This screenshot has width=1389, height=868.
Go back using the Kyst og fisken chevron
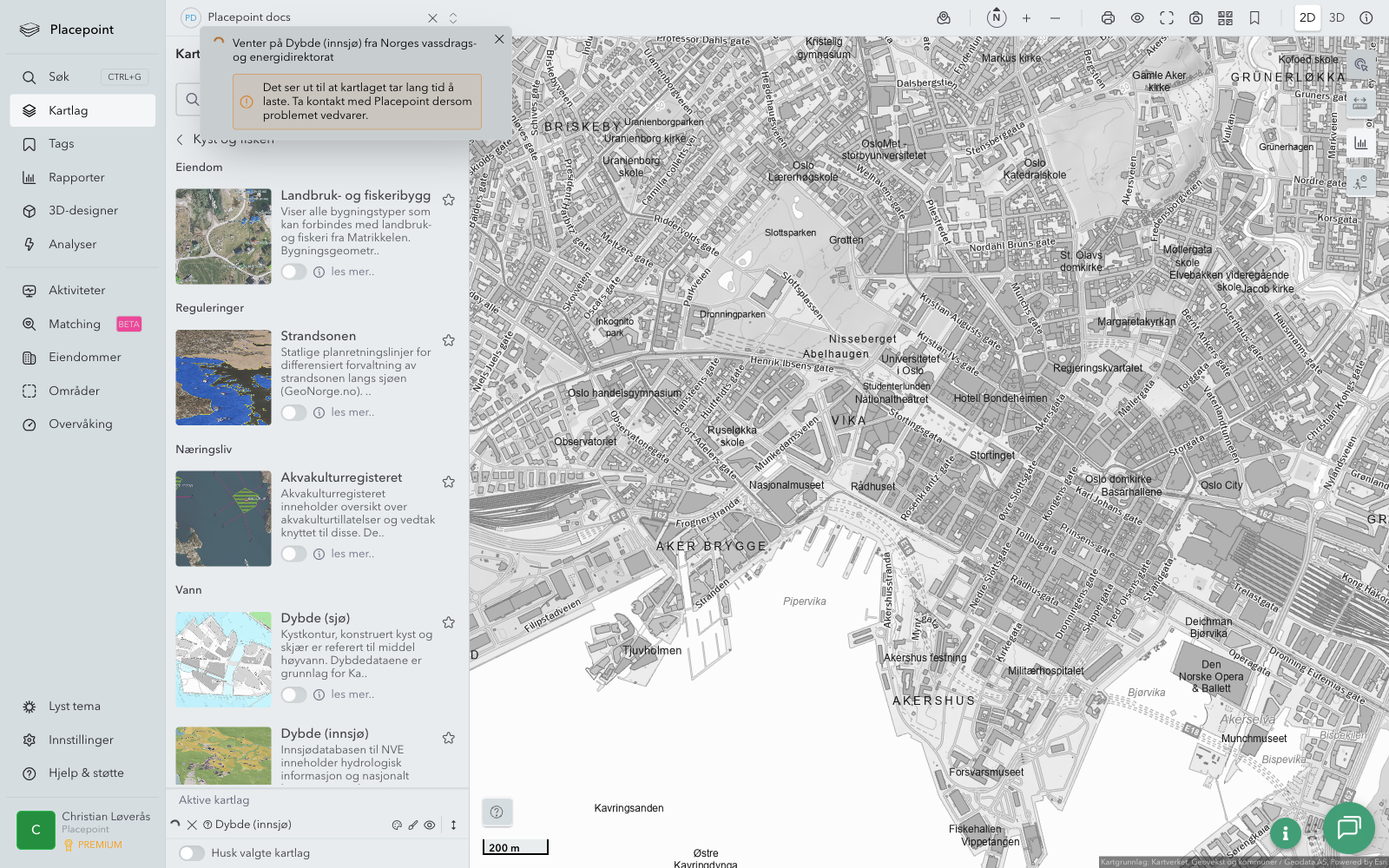pyautogui.click(x=181, y=140)
